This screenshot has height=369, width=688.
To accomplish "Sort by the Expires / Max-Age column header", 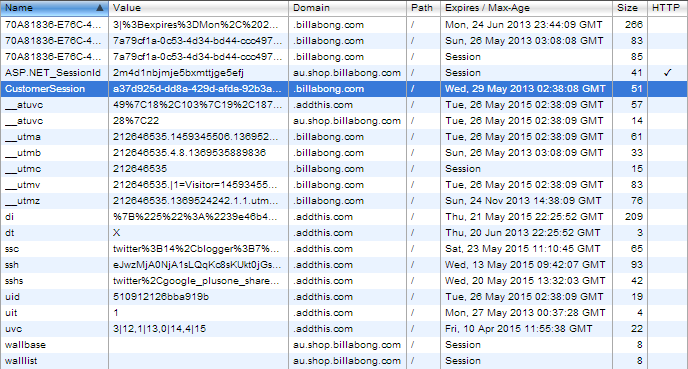I will point(526,8).
